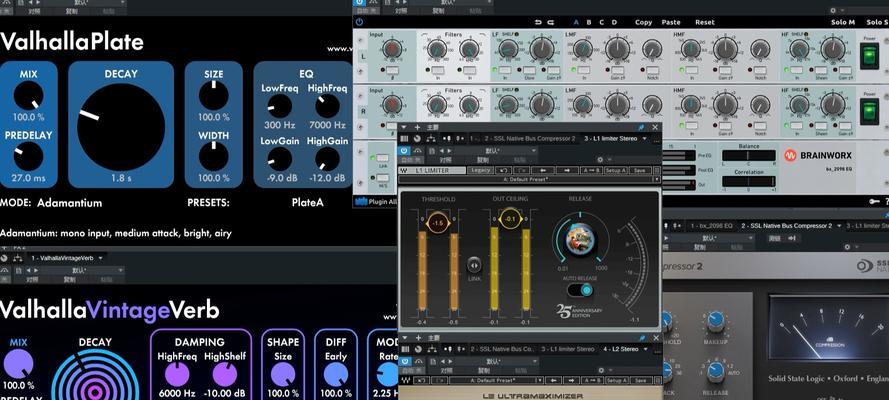Toggle Link button in bx_2098 EQ
The image size is (889, 400).
coord(382,158)
